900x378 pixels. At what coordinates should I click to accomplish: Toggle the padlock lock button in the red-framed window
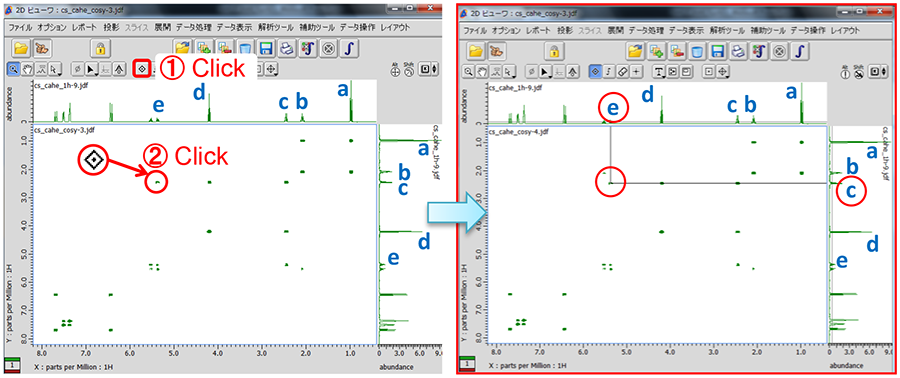(554, 51)
